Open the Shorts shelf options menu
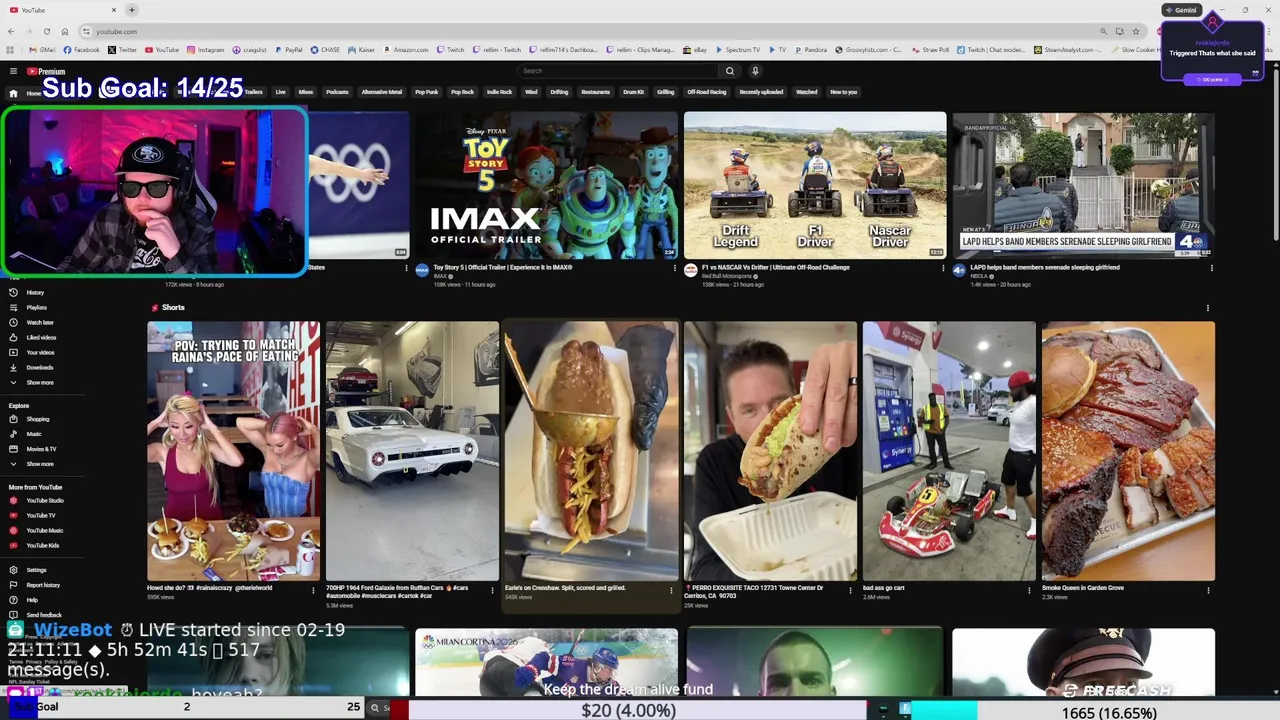 pyautogui.click(x=1207, y=308)
